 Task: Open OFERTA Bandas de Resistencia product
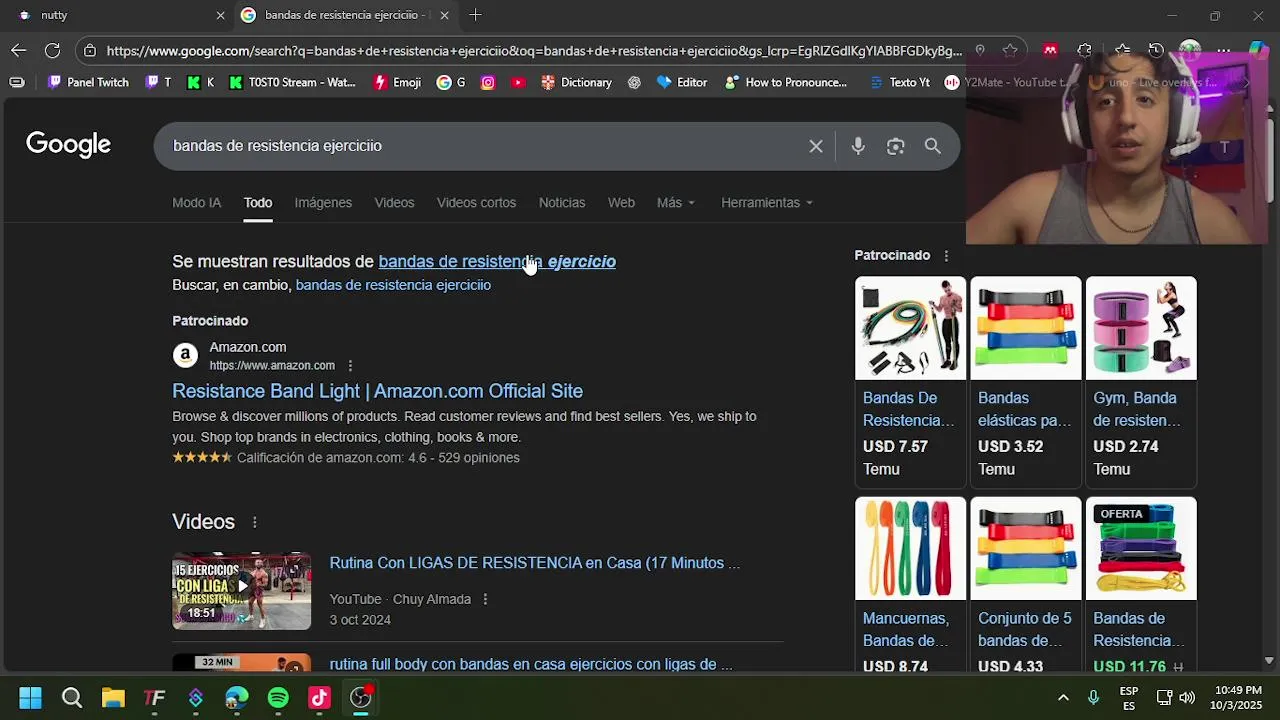tap(1141, 585)
